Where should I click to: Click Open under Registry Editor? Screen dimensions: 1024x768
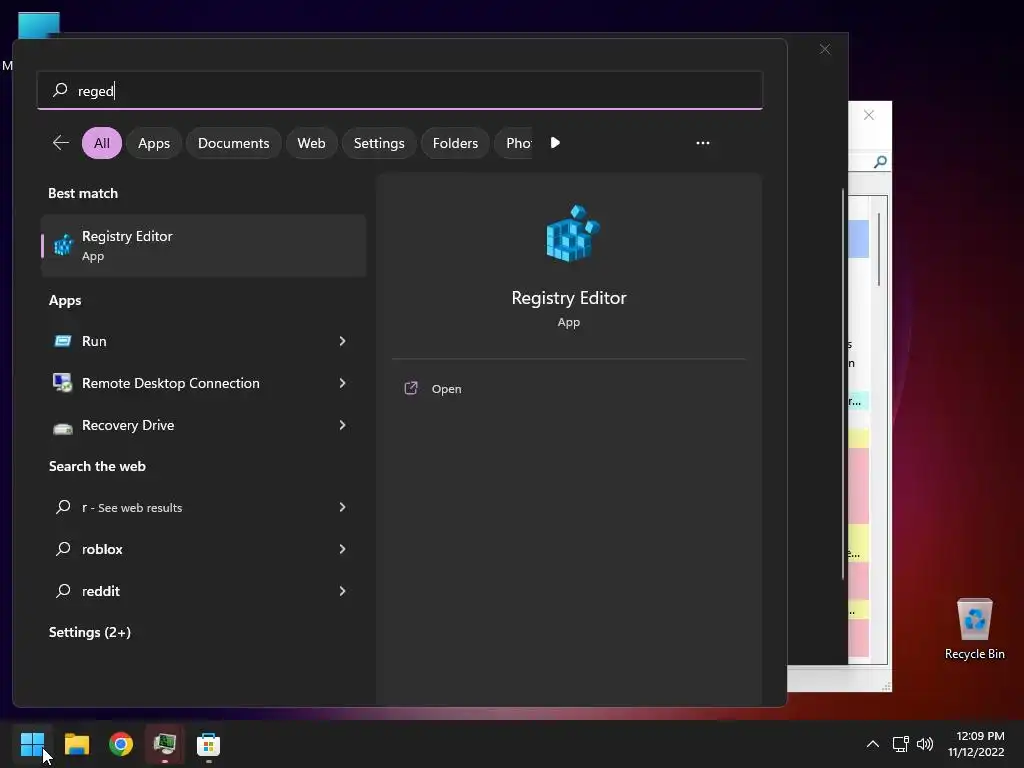tap(446, 389)
